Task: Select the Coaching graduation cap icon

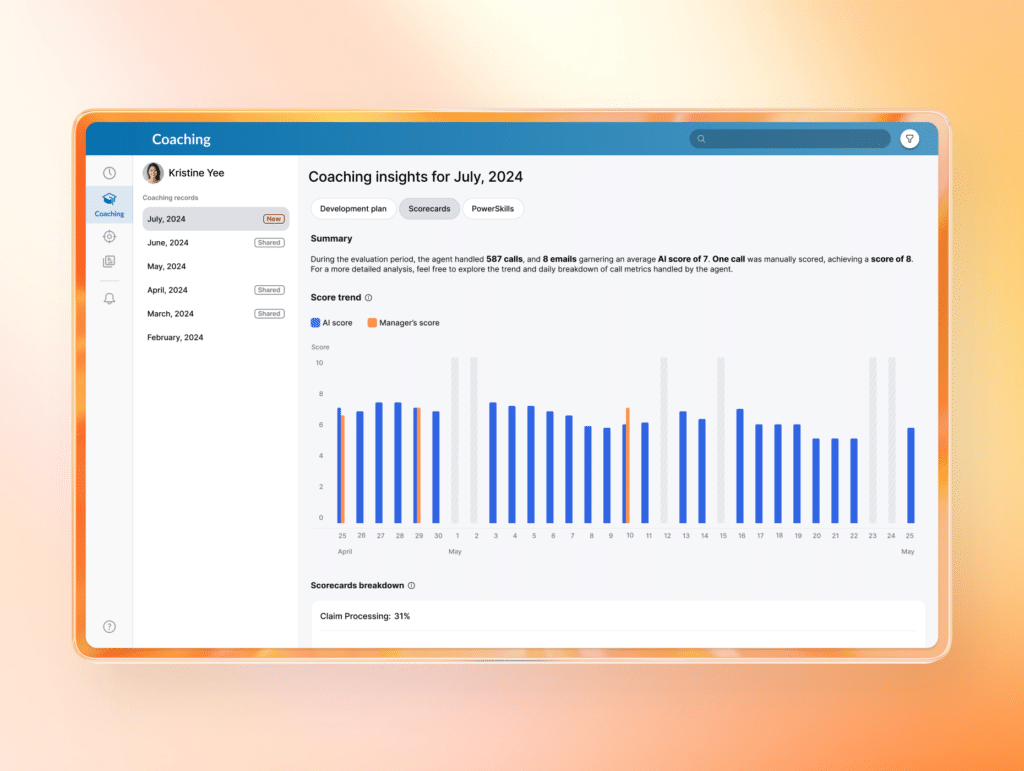Action: click(109, 199)
